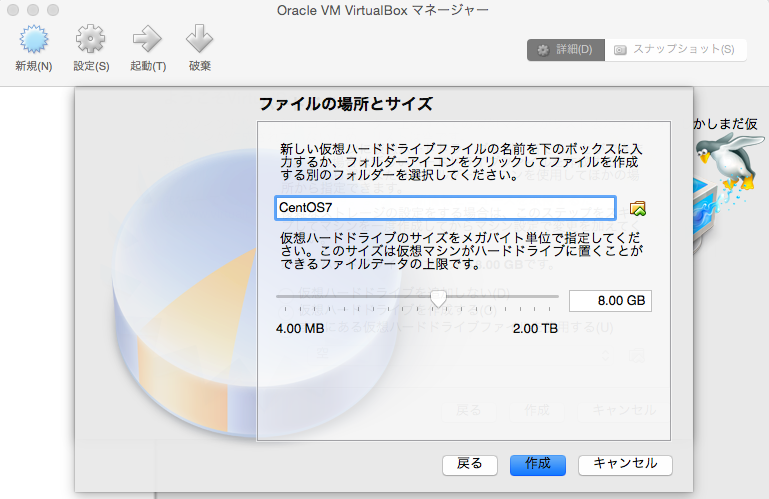Click the 4.00 MB minimum label

(300, 329)
